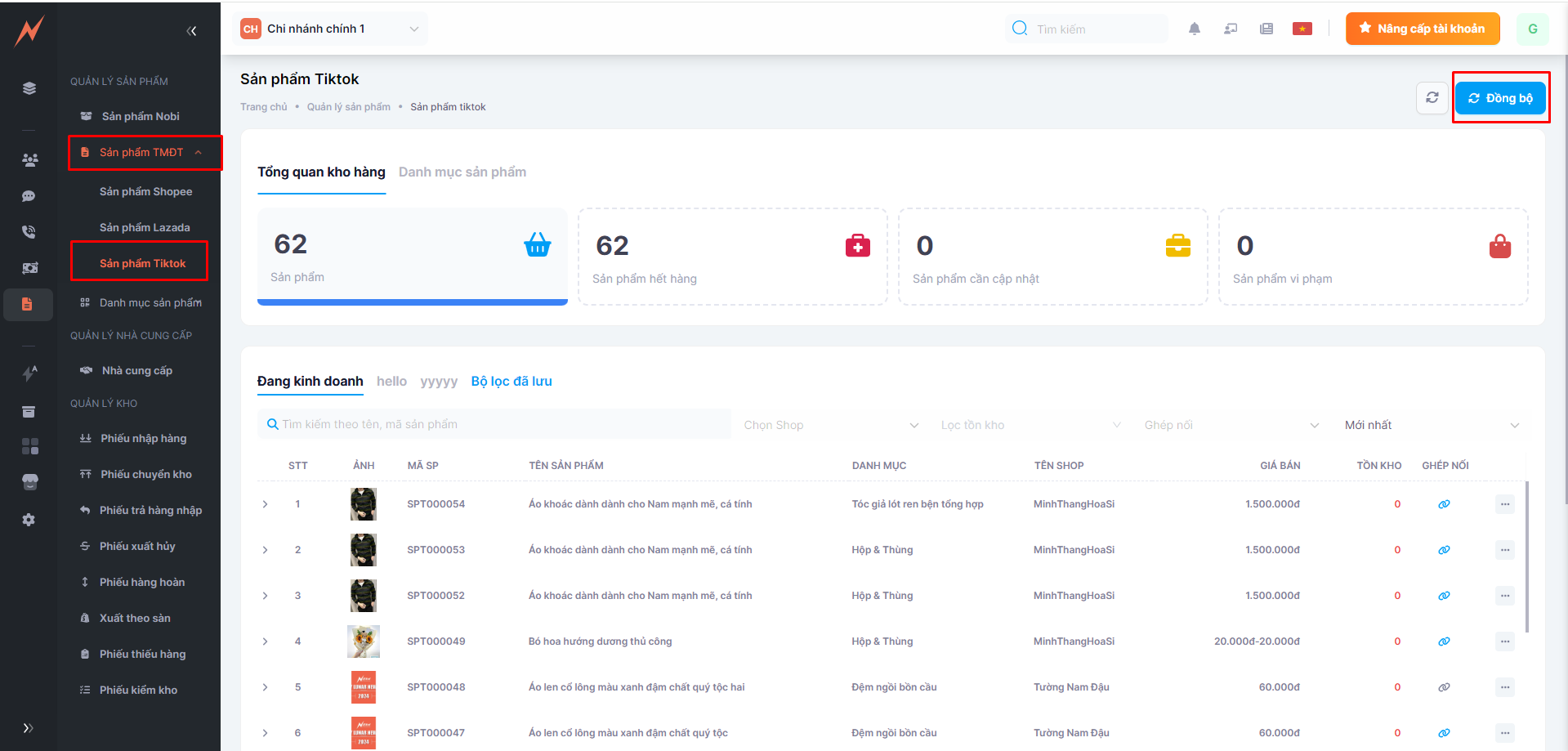Click the customers icon in left rail
This screenshot has width=1568, height=751.
[x=29, y=160]
